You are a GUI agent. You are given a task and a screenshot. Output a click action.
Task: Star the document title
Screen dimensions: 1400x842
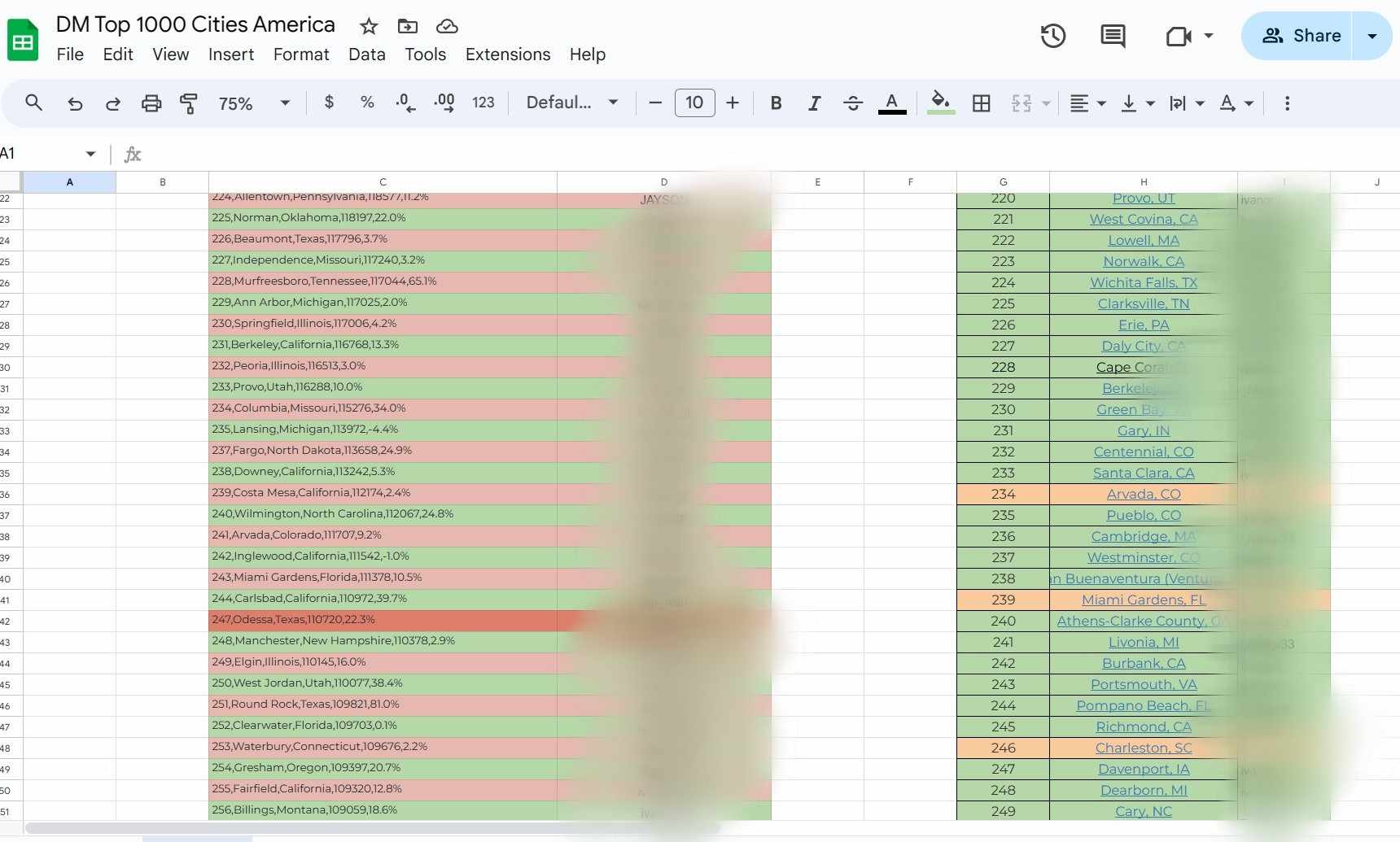pos(369,26)
